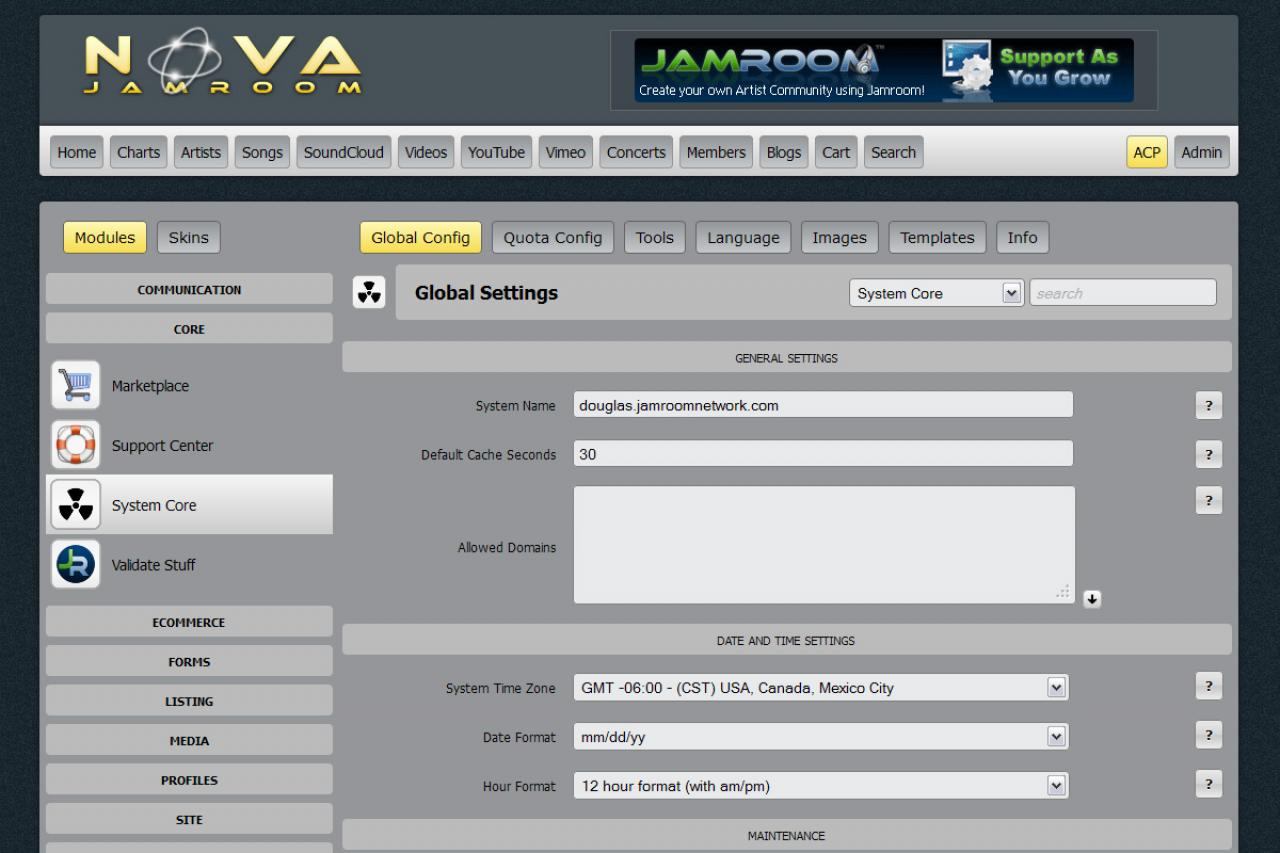
Task: Switch to the Global Config tab
Action: (420, 237)
